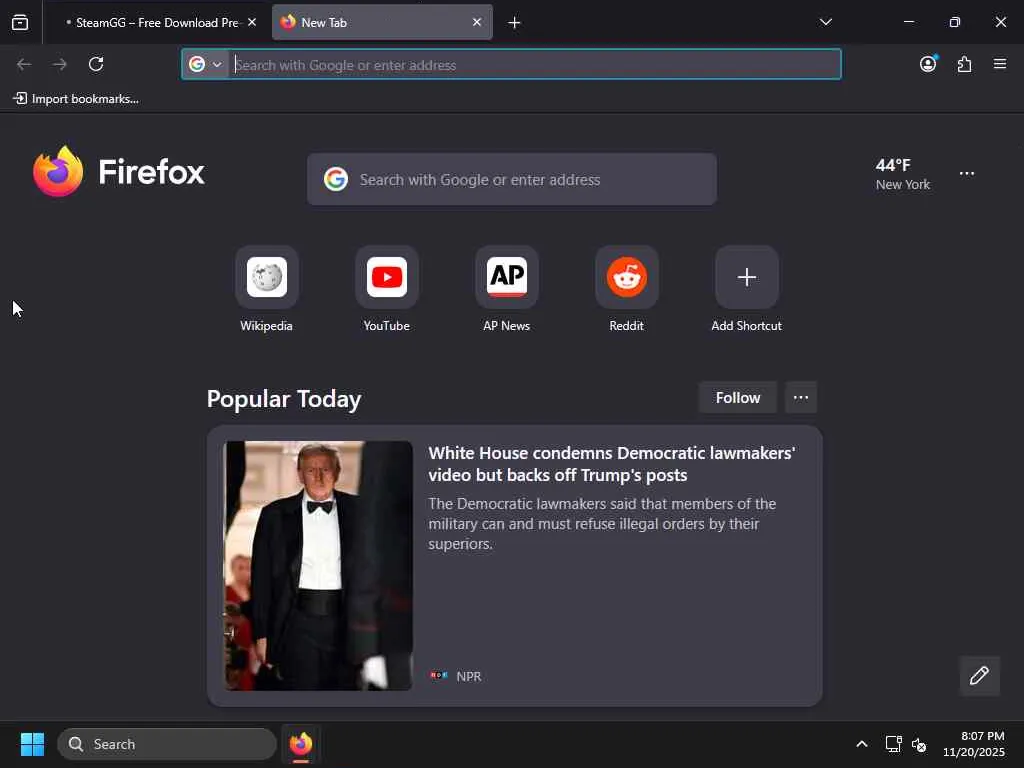Click the new tab page Google search box
The image size is (1024, 768).
(512, 180)
